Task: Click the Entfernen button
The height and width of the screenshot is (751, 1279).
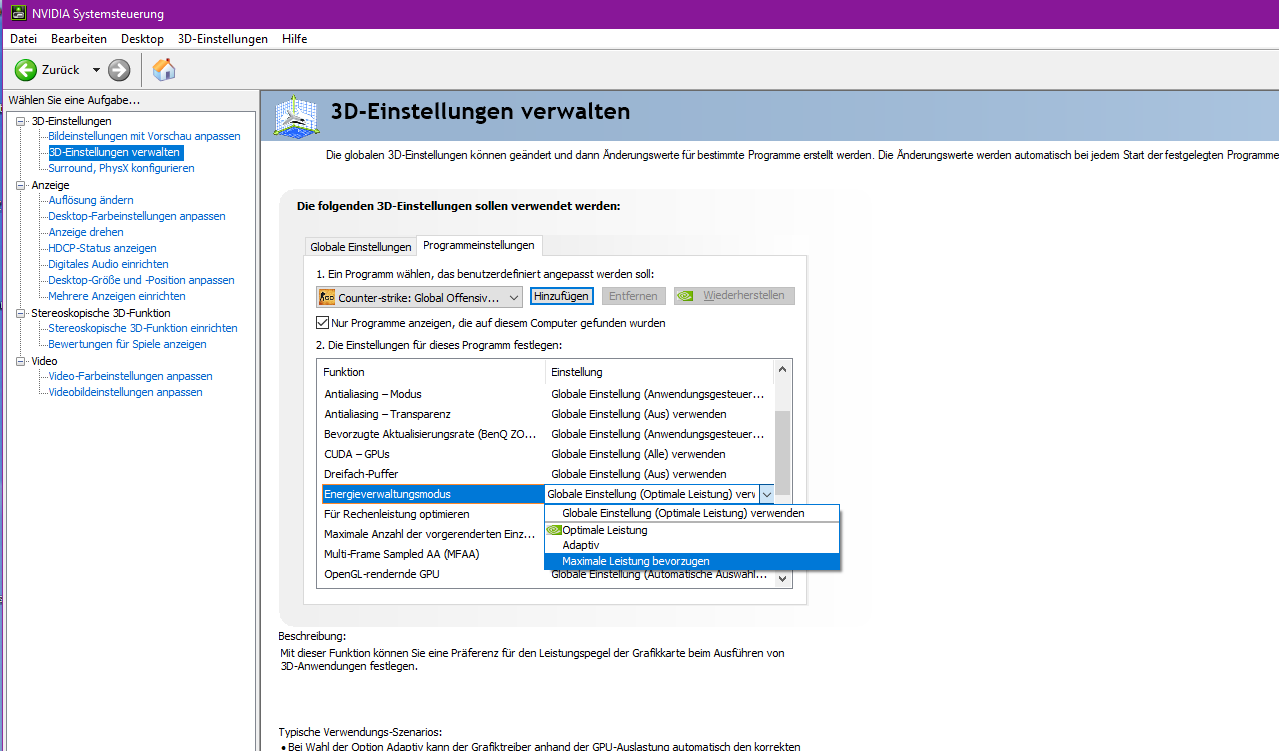Action: [634, 296]
